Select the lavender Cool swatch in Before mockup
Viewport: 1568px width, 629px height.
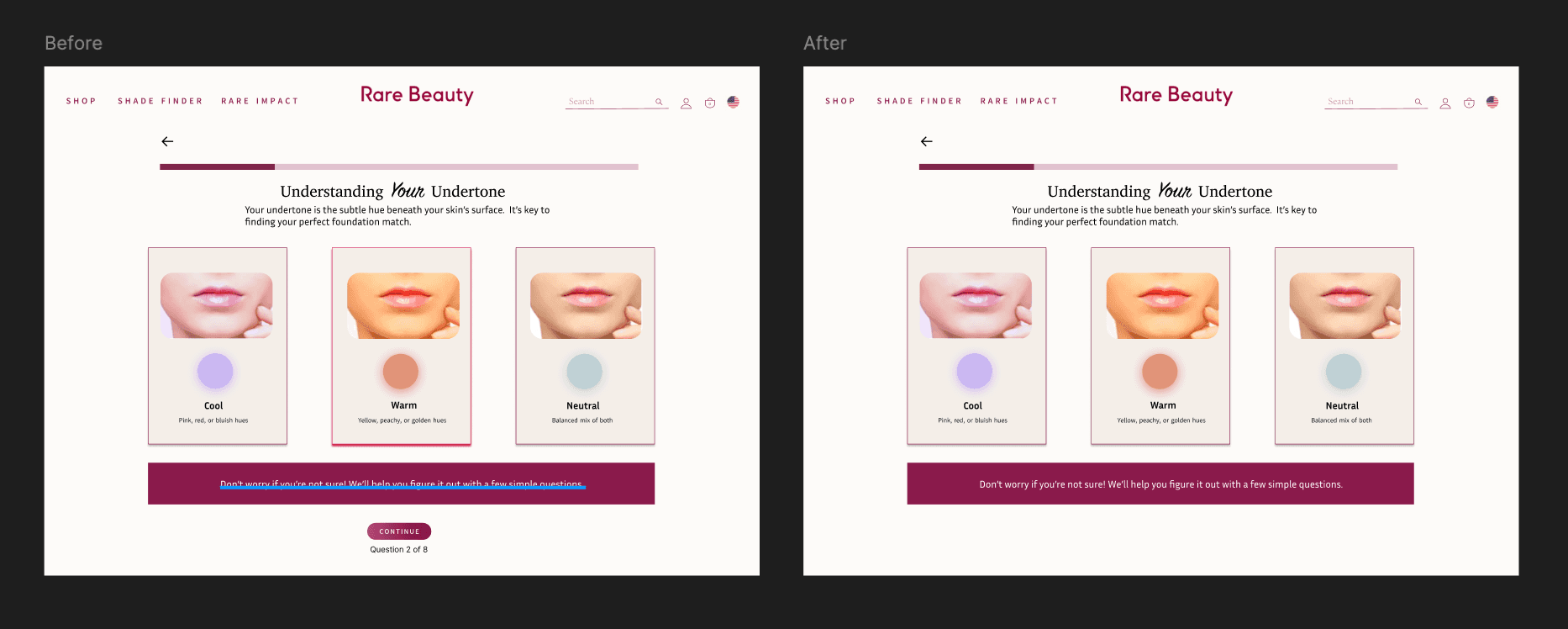click(x=215, y=371)
